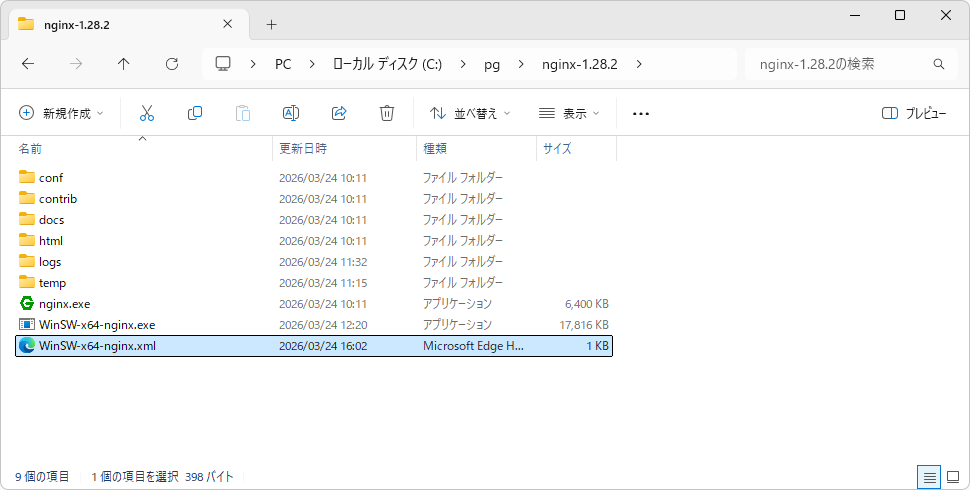Select the file name WinSW-x64-nginx.exe
970x490 pixels.
pos(97,324)
